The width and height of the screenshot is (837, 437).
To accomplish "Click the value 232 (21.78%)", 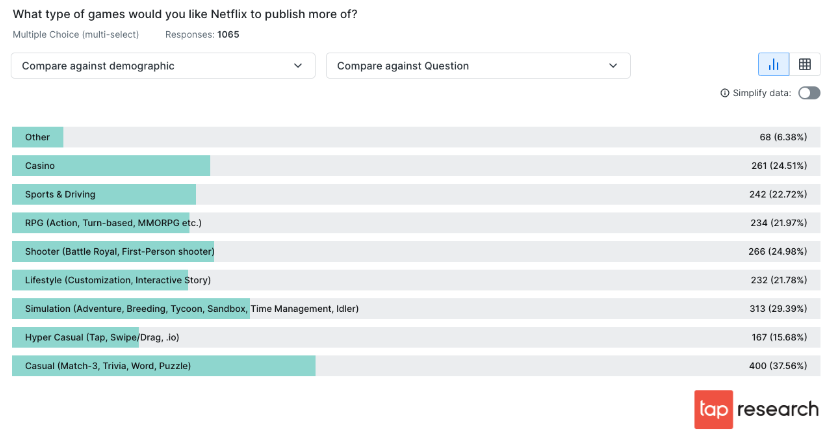I will 778,280.
